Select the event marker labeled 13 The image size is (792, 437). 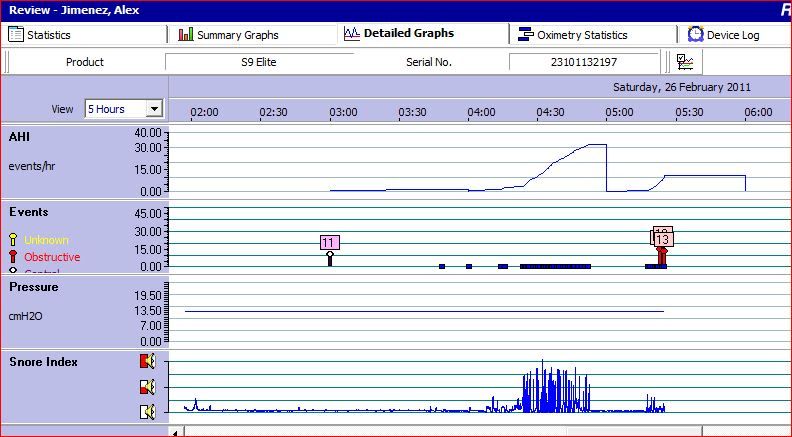click(x=663, y=239)
